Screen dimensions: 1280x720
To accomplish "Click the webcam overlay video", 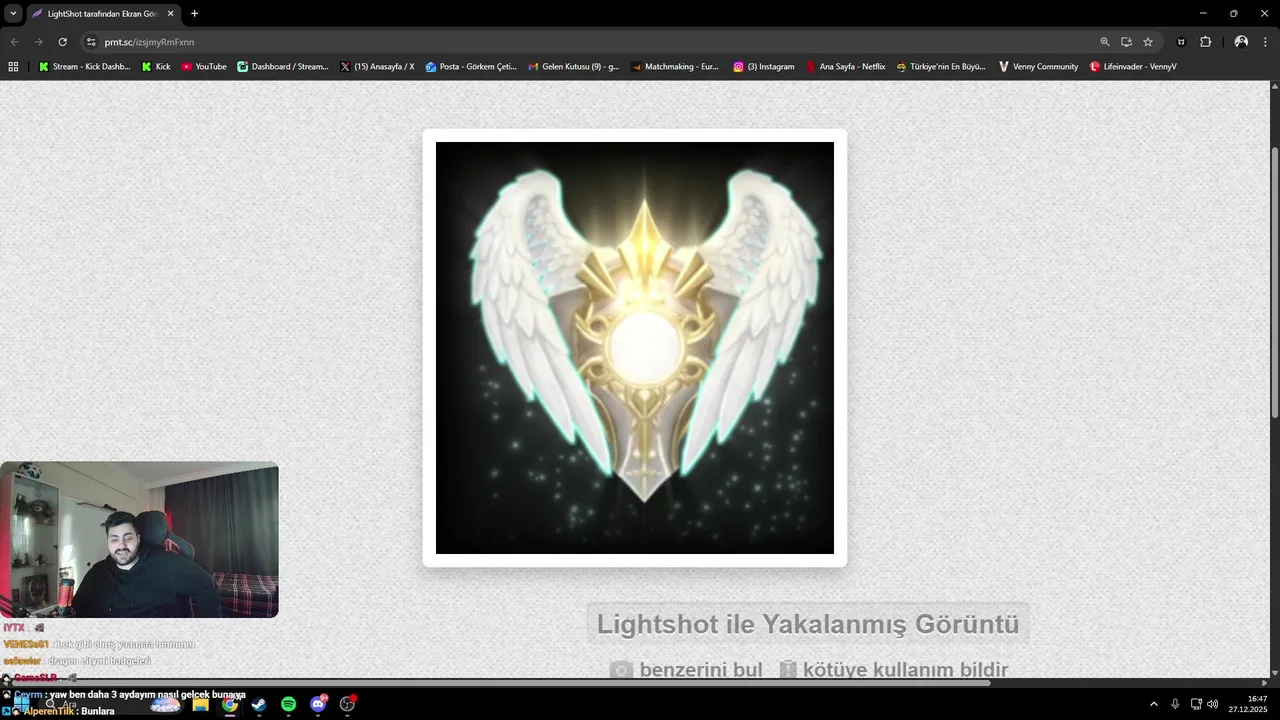I will pos(139,540).
